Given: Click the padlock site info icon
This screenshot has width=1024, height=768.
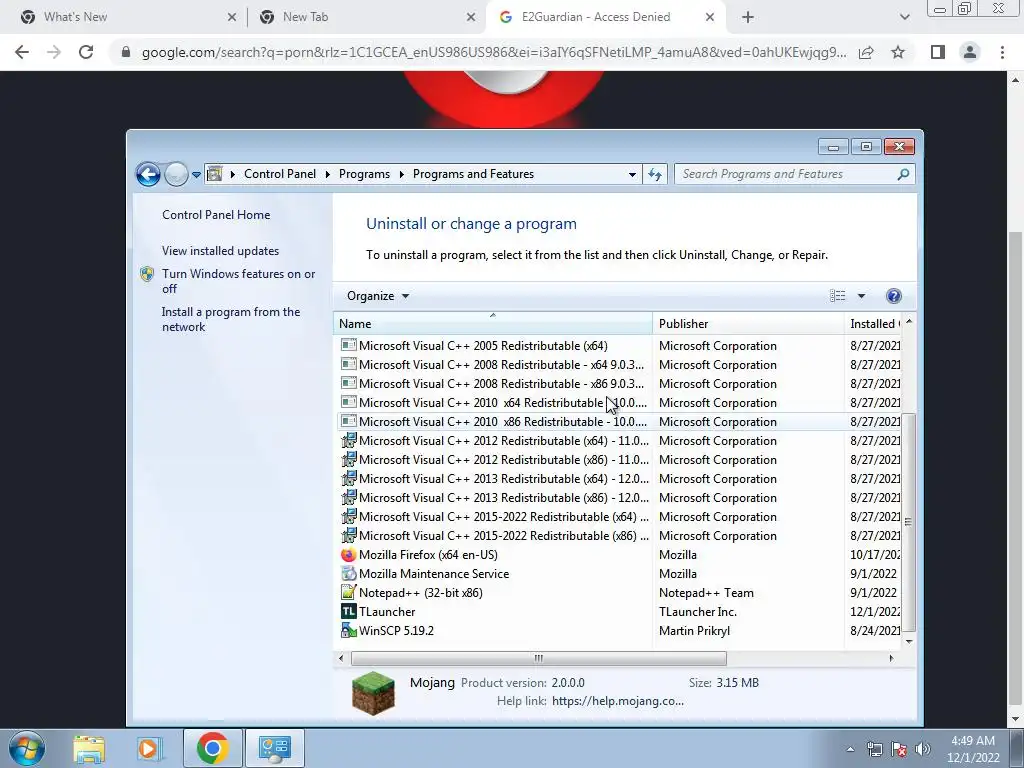Looking at the screenshot, I should tap(126, 52).
